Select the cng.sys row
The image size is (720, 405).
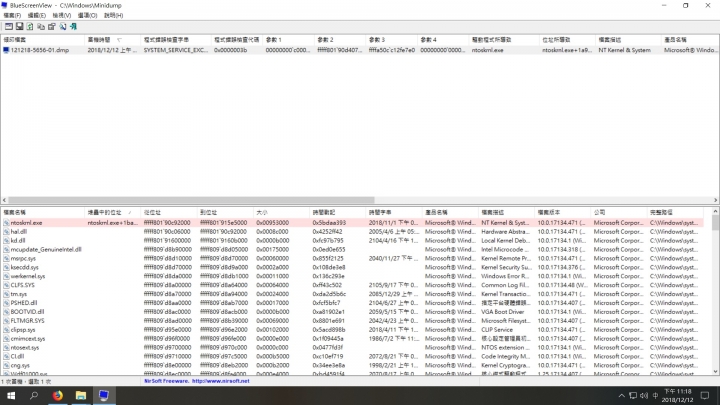[x=352, y=366]
